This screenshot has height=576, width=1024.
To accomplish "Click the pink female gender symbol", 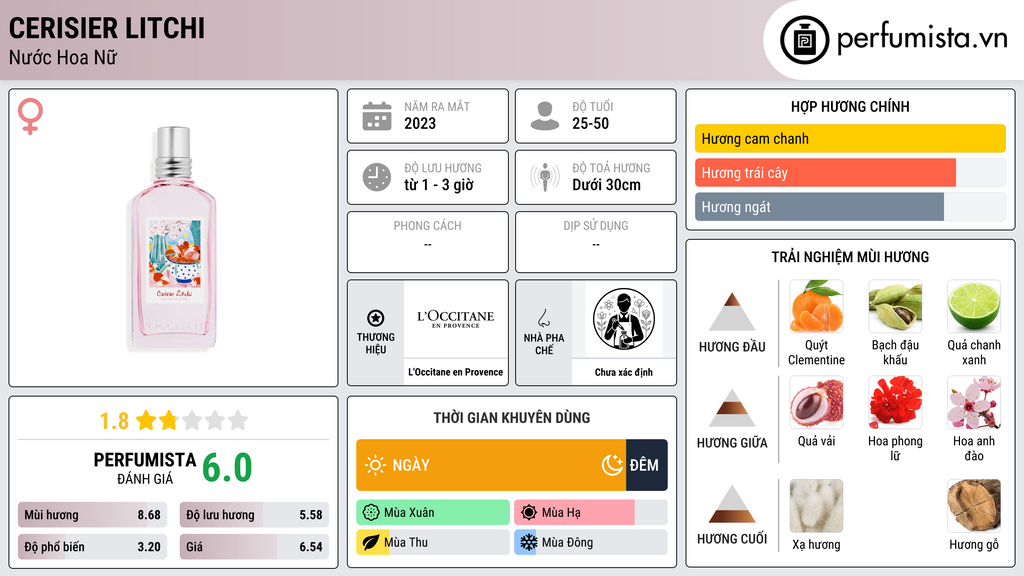I will [30, 116].
